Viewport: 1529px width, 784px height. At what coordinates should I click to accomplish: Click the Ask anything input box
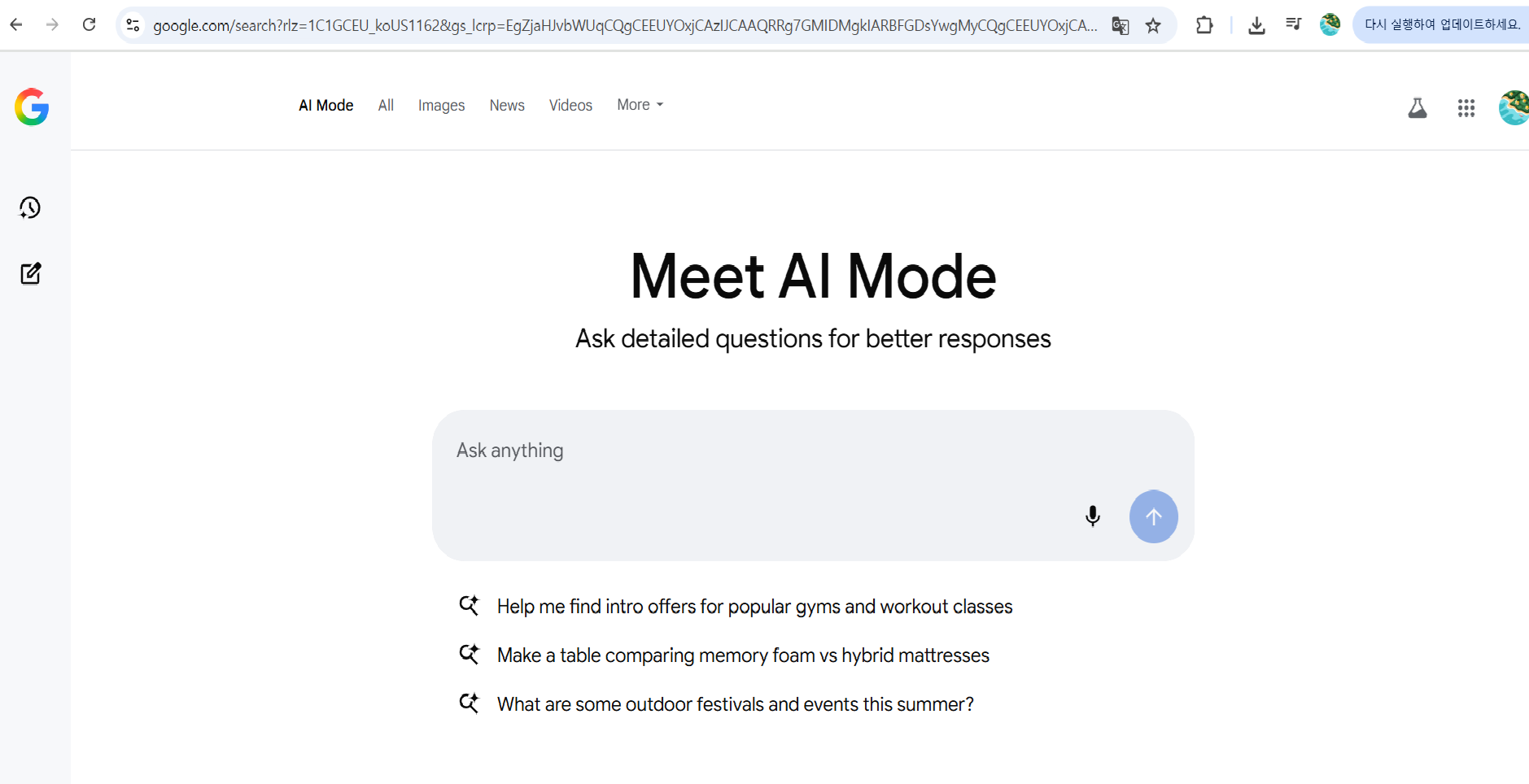tap(757, 451)
